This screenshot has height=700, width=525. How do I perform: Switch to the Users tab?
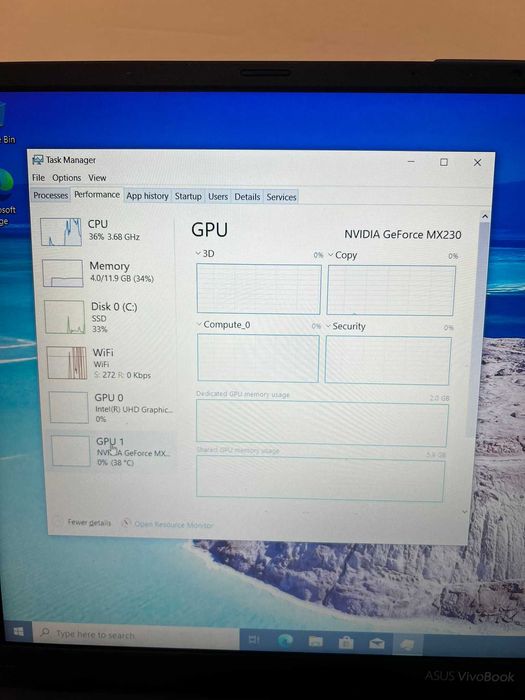pos(218,196)
